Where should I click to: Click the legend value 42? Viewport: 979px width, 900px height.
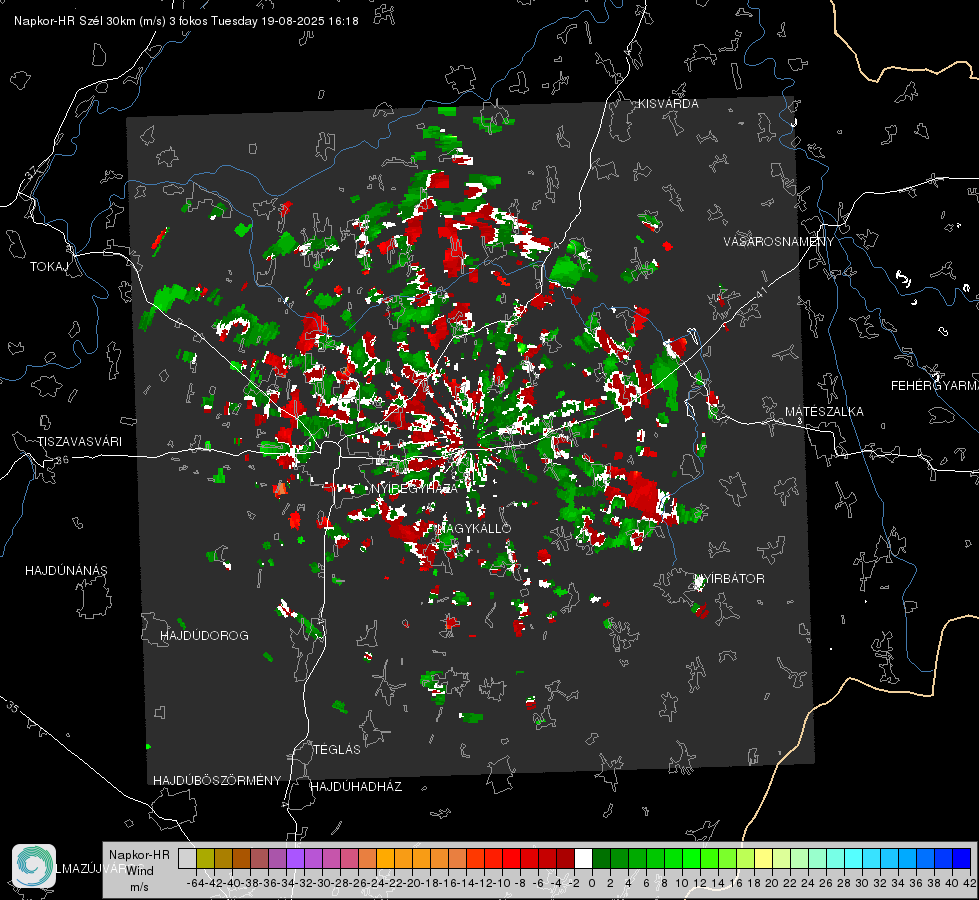pos(969,883)
